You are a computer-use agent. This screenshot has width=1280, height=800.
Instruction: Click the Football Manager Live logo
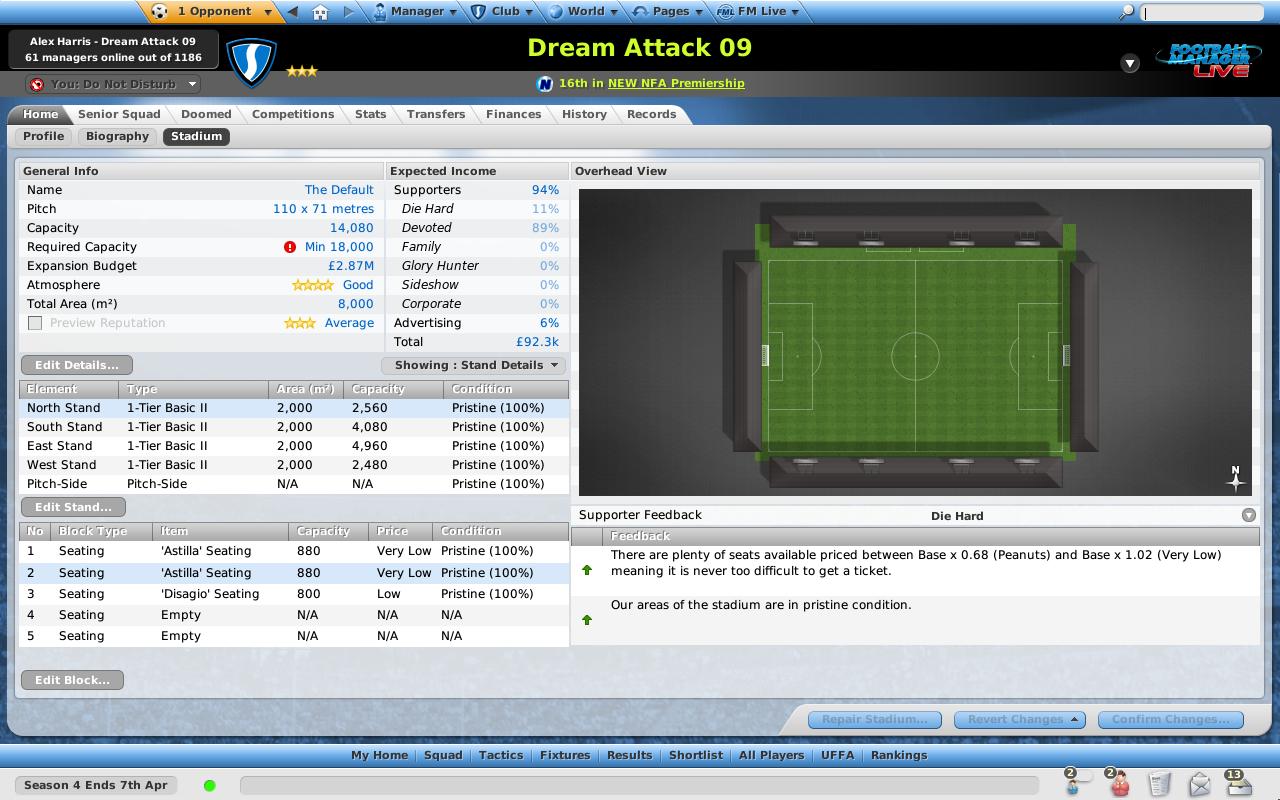coord(1207,60)
